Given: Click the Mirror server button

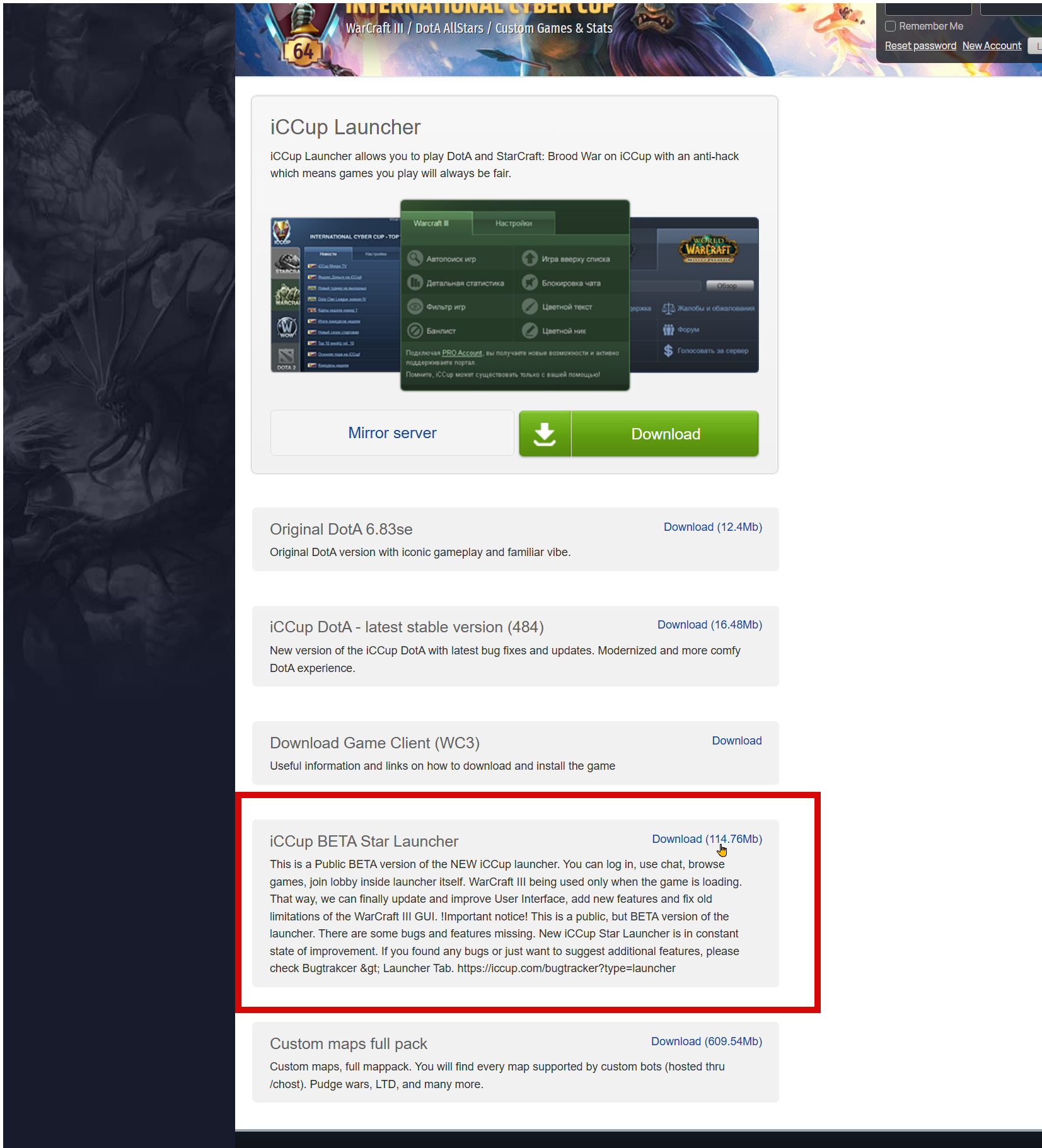Looking at the screenshot, I should pyautogui.click(x=392, y=433).
